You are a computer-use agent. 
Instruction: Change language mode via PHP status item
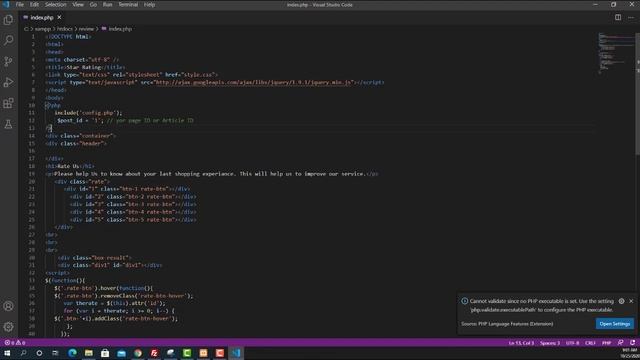(607, 343)
